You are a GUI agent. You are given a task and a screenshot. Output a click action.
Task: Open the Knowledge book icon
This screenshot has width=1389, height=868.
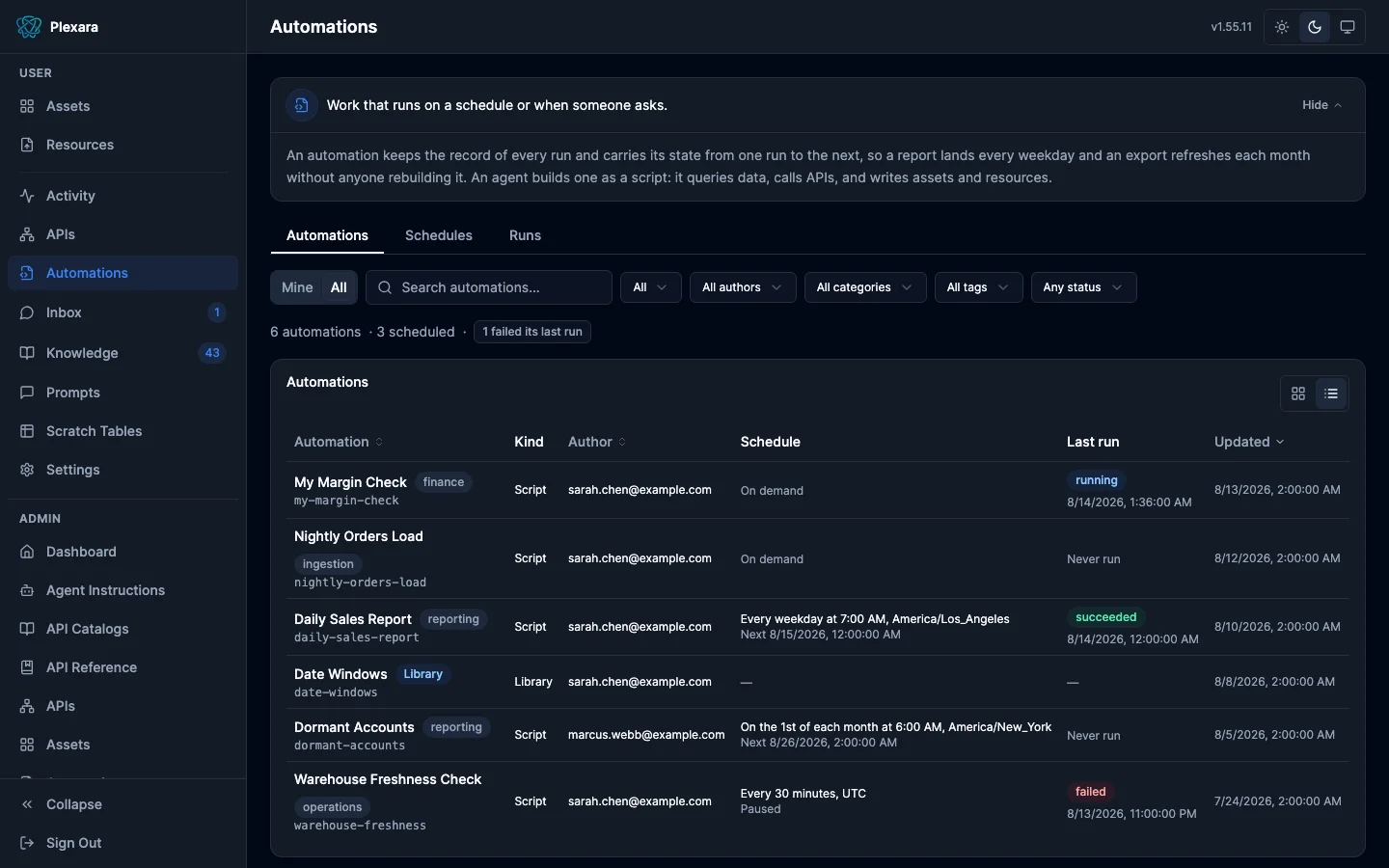coord(27,353)
